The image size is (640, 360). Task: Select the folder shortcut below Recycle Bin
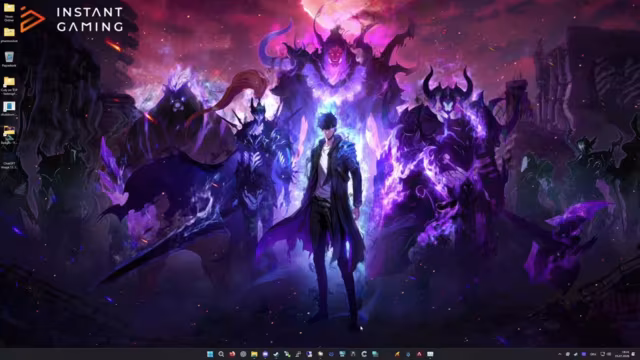tap(9, 86)
